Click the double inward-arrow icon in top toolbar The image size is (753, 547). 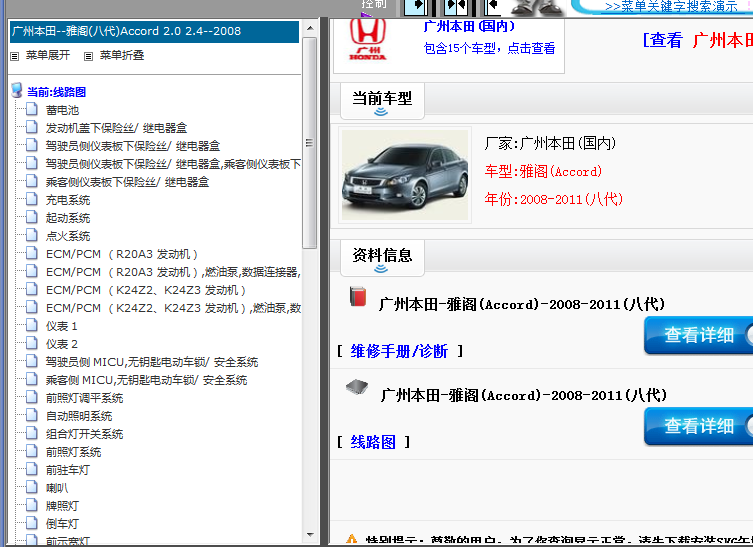457,7
